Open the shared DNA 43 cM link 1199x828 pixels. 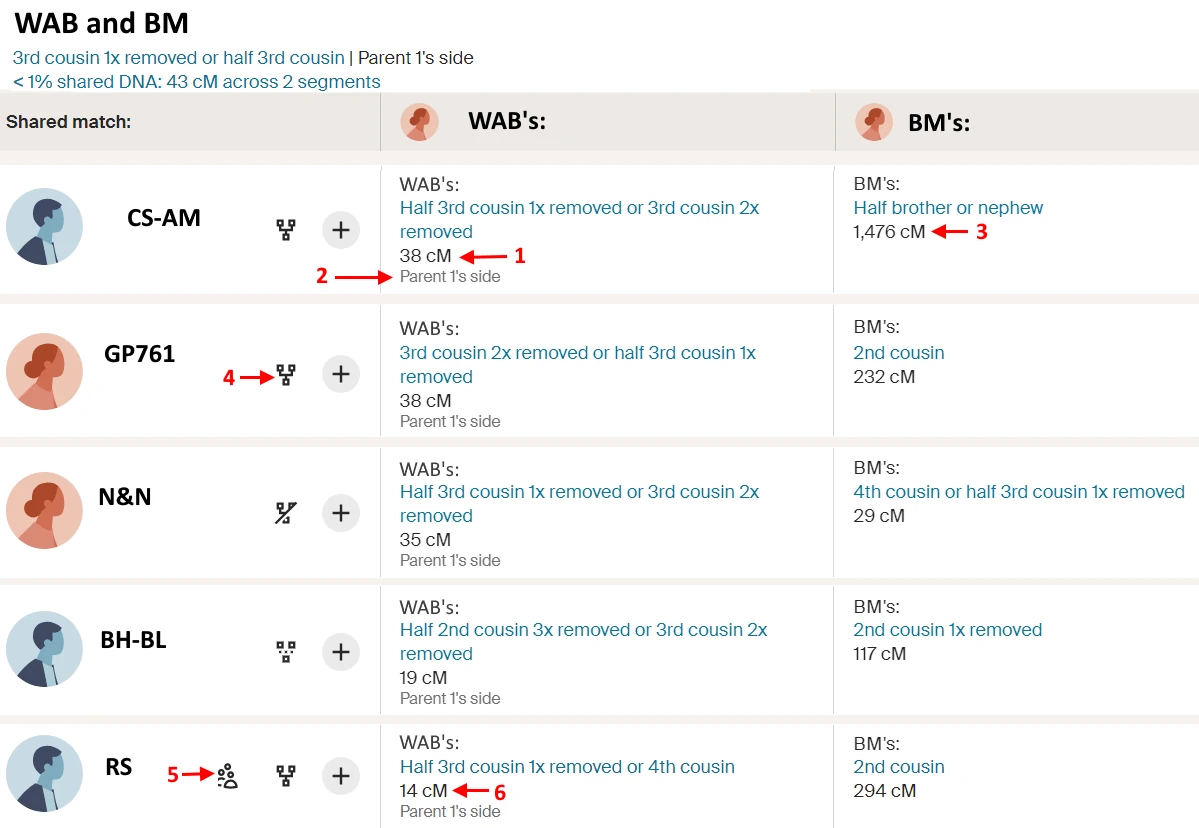[x=197, y=82]
